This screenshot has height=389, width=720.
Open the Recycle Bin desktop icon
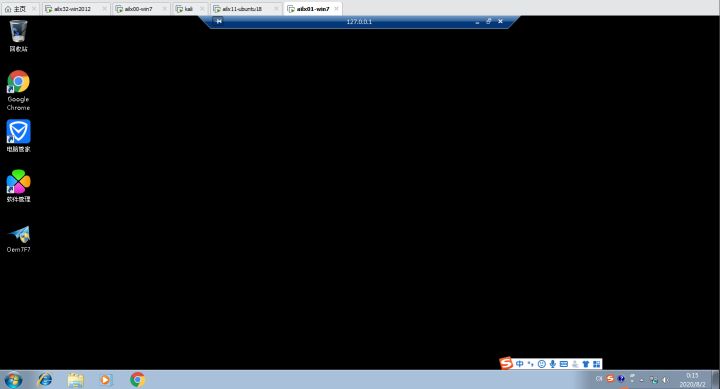[x=18, y=36]
